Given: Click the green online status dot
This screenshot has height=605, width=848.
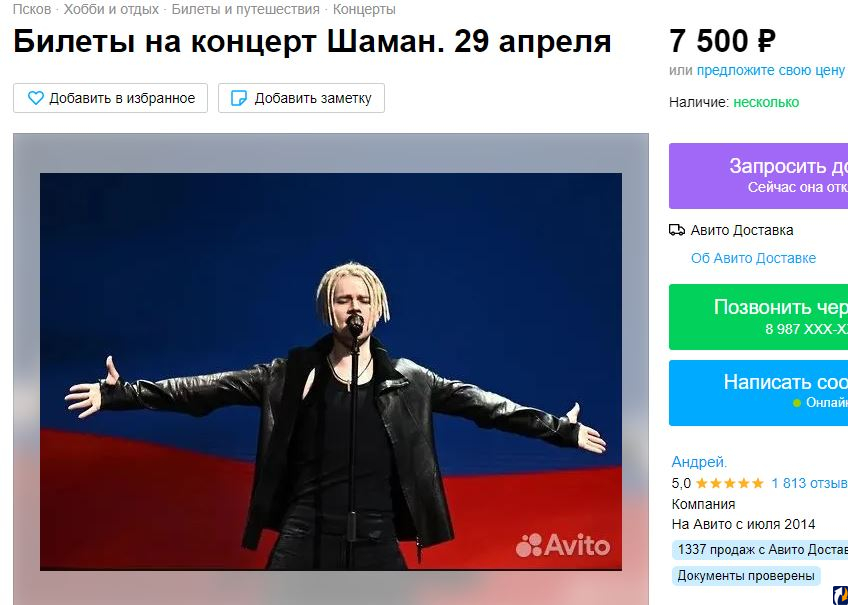Looking at the screenshot, I should click(x=796, y=403).
